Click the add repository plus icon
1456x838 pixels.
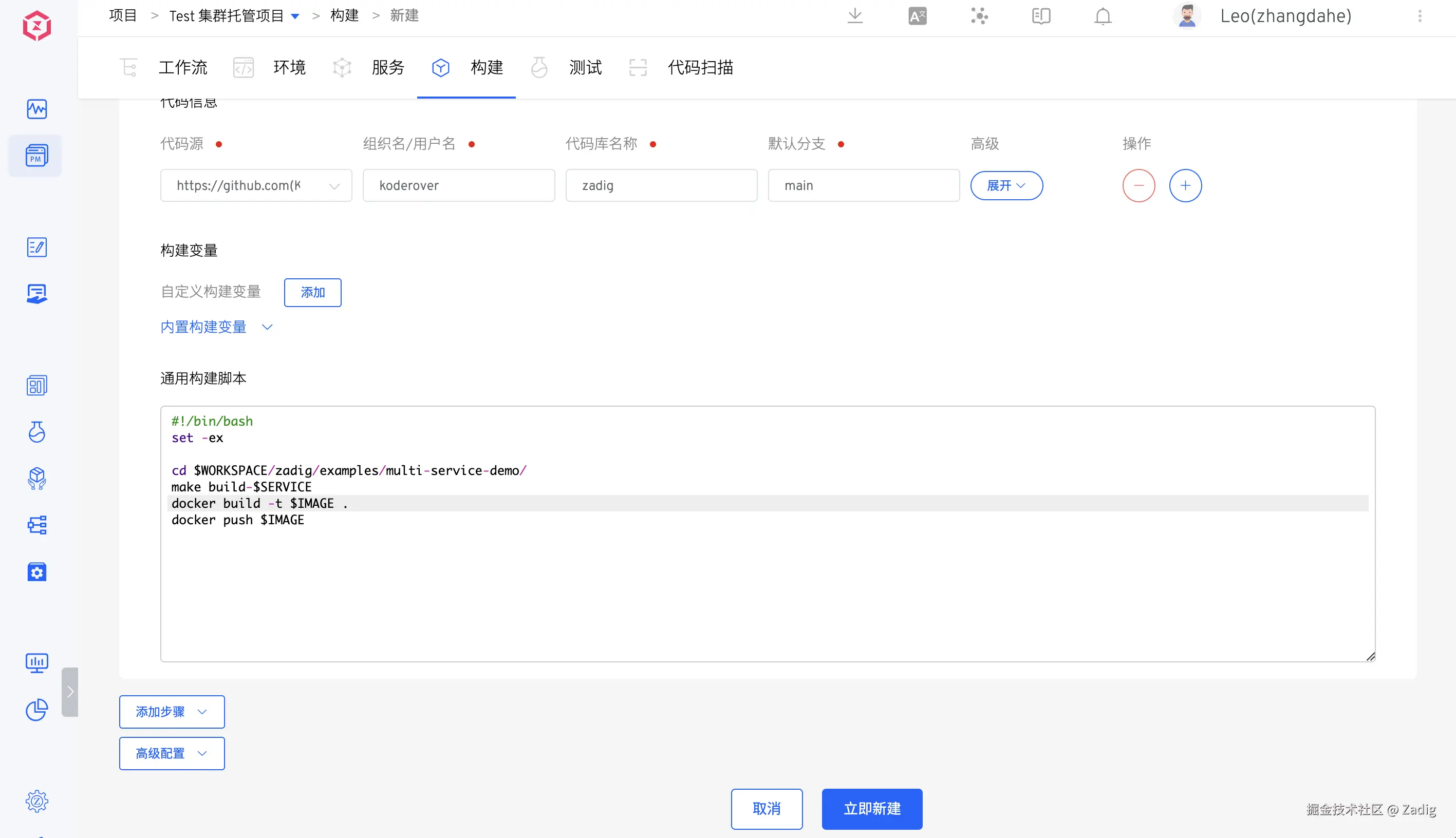click(1185, 185)
